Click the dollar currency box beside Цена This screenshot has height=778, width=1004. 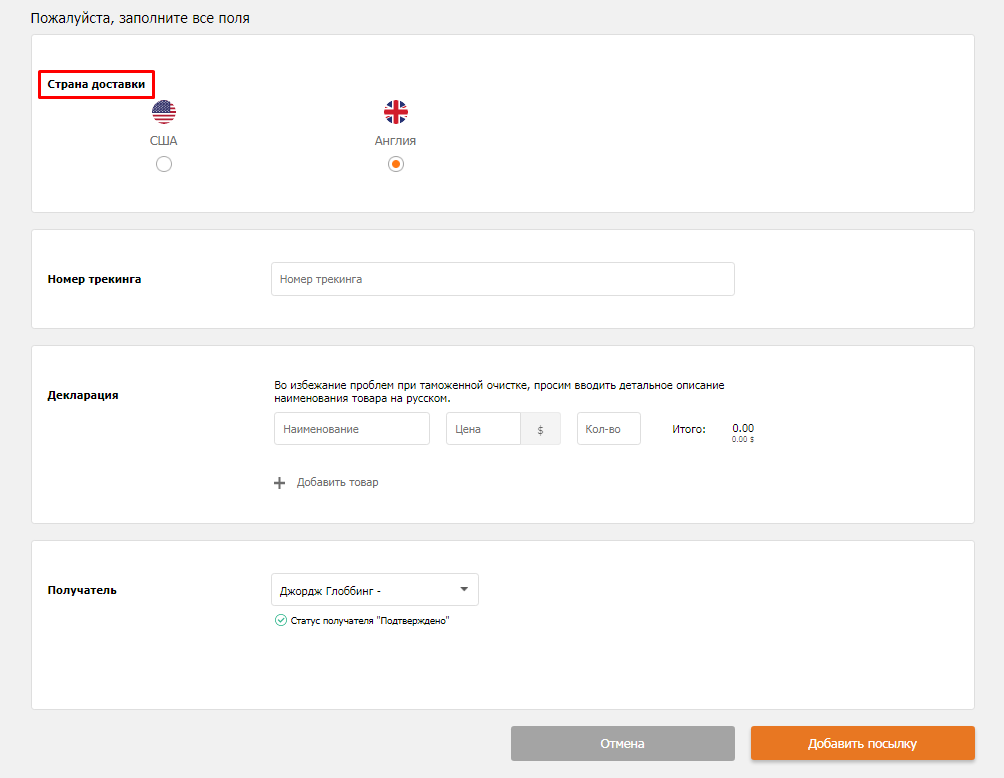540,429
